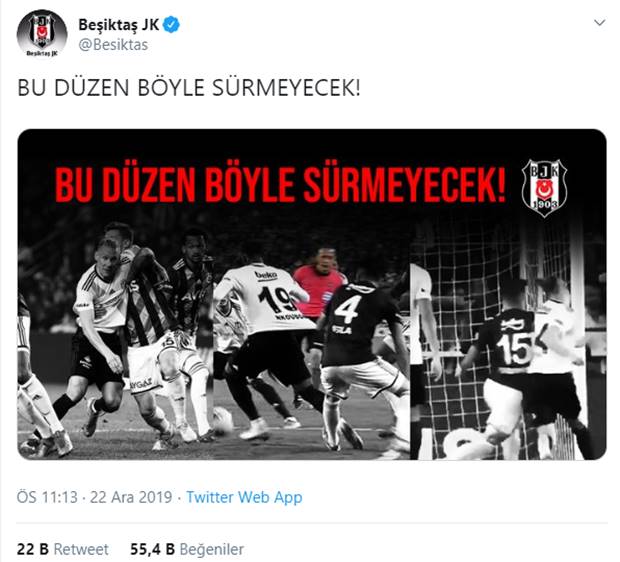The width and height of the screenshot is (620, 562).
Task: Open the ÖS 11:13 timestamp
Action: [47, 497]
